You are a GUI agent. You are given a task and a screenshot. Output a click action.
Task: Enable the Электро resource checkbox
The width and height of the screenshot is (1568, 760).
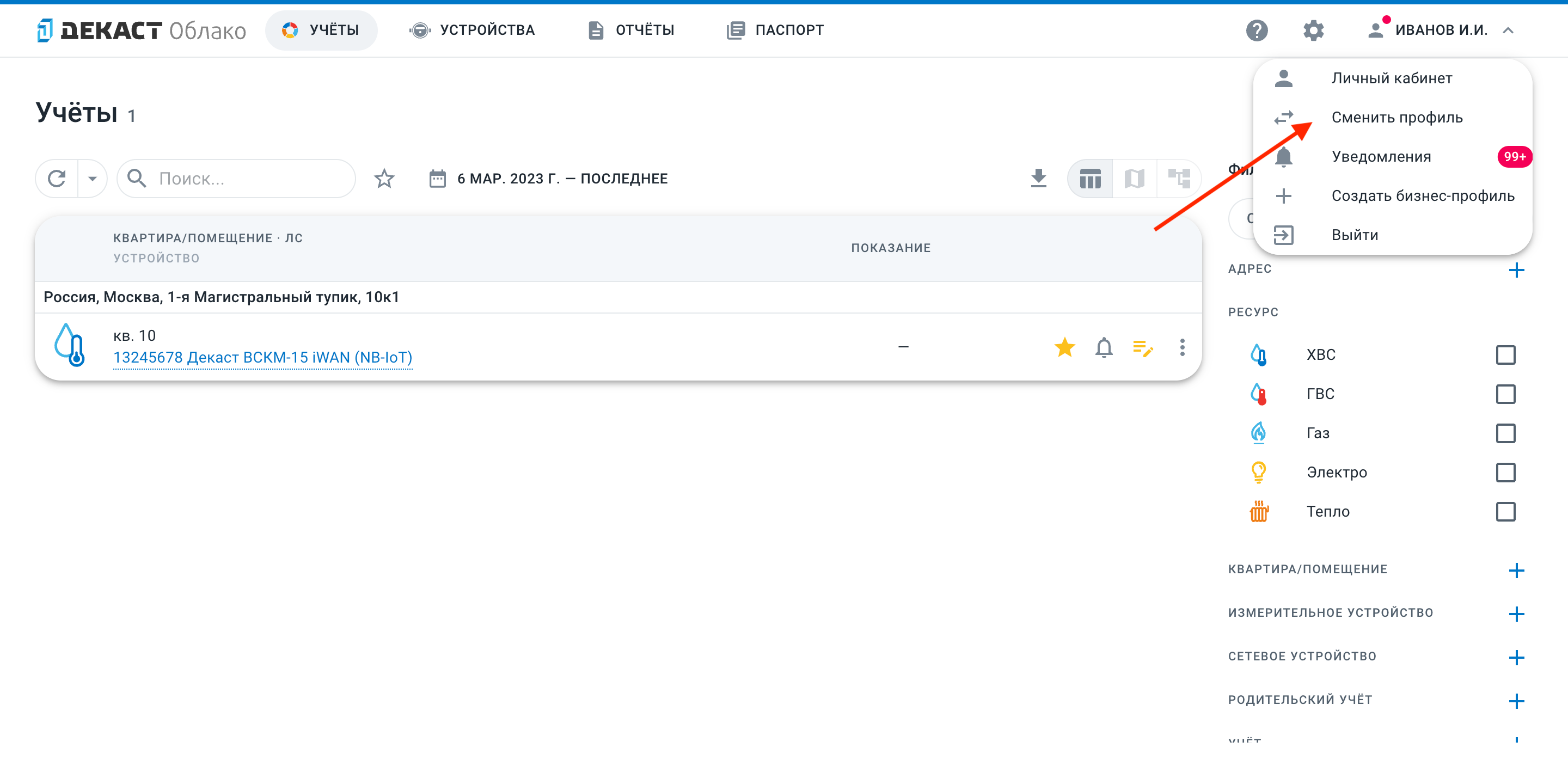[1505, 472]
